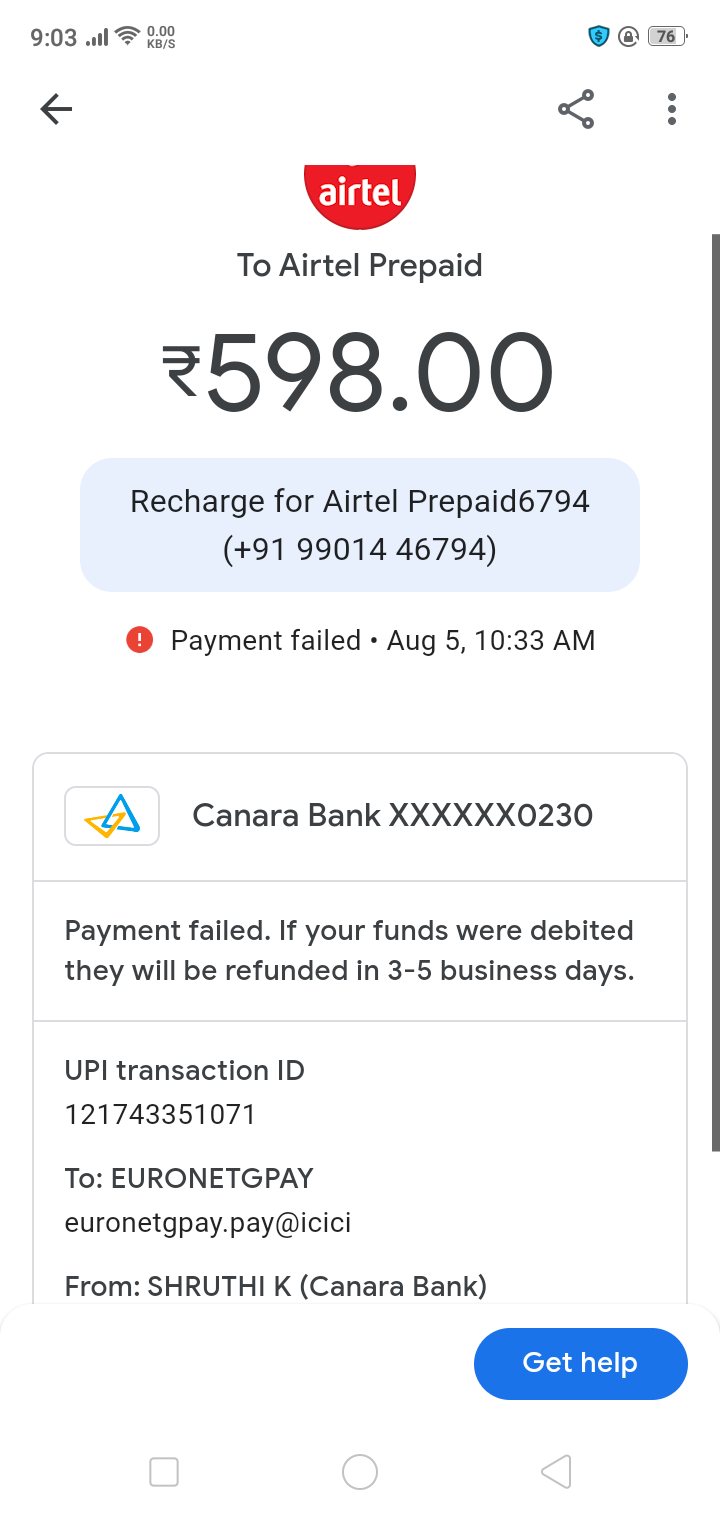Tap the Recharge for Airtel Prepaid note
The image size is (720, 1520).
pos(360,525)
